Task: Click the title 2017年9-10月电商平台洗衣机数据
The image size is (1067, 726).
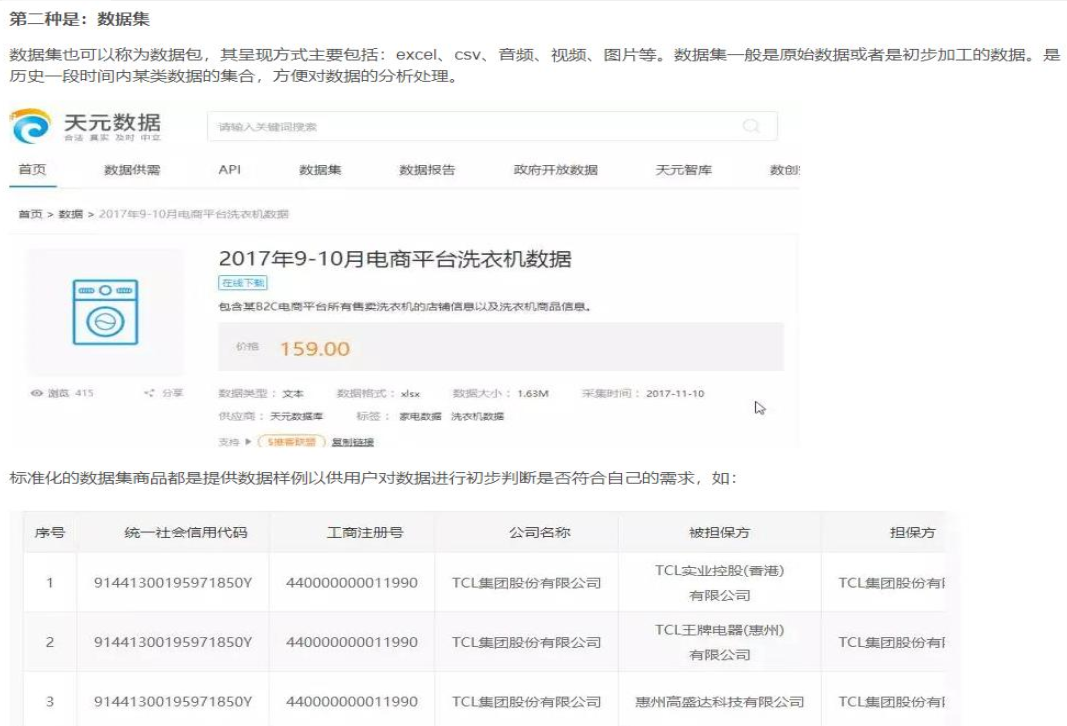Action: pos(395,259)
